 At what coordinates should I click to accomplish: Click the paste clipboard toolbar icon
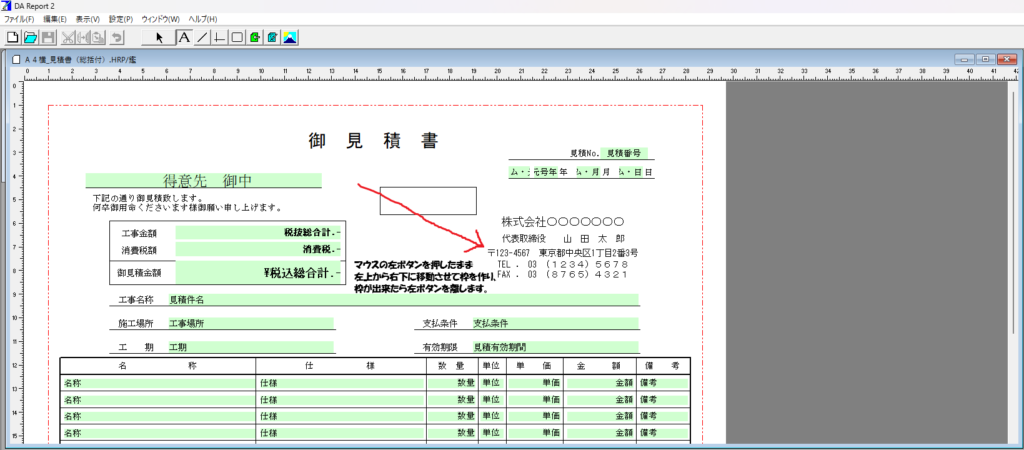tap(97, 38)
